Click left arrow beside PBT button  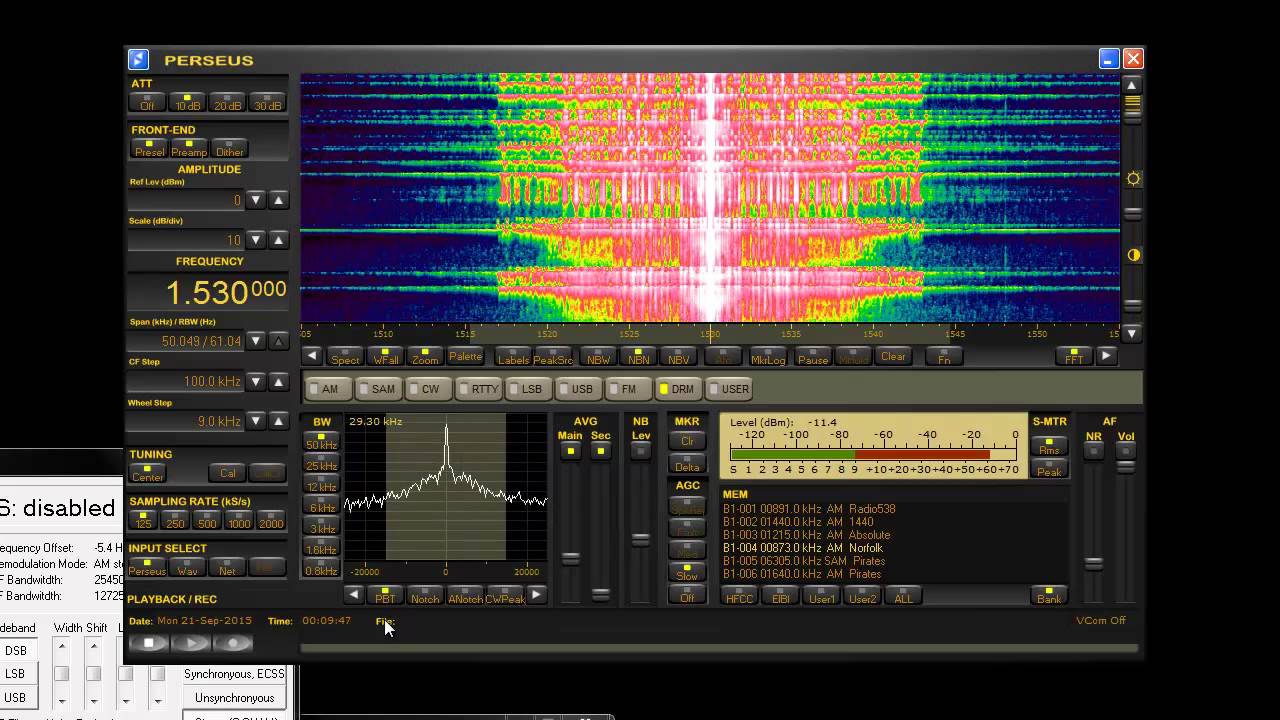(x=354, y=594)
